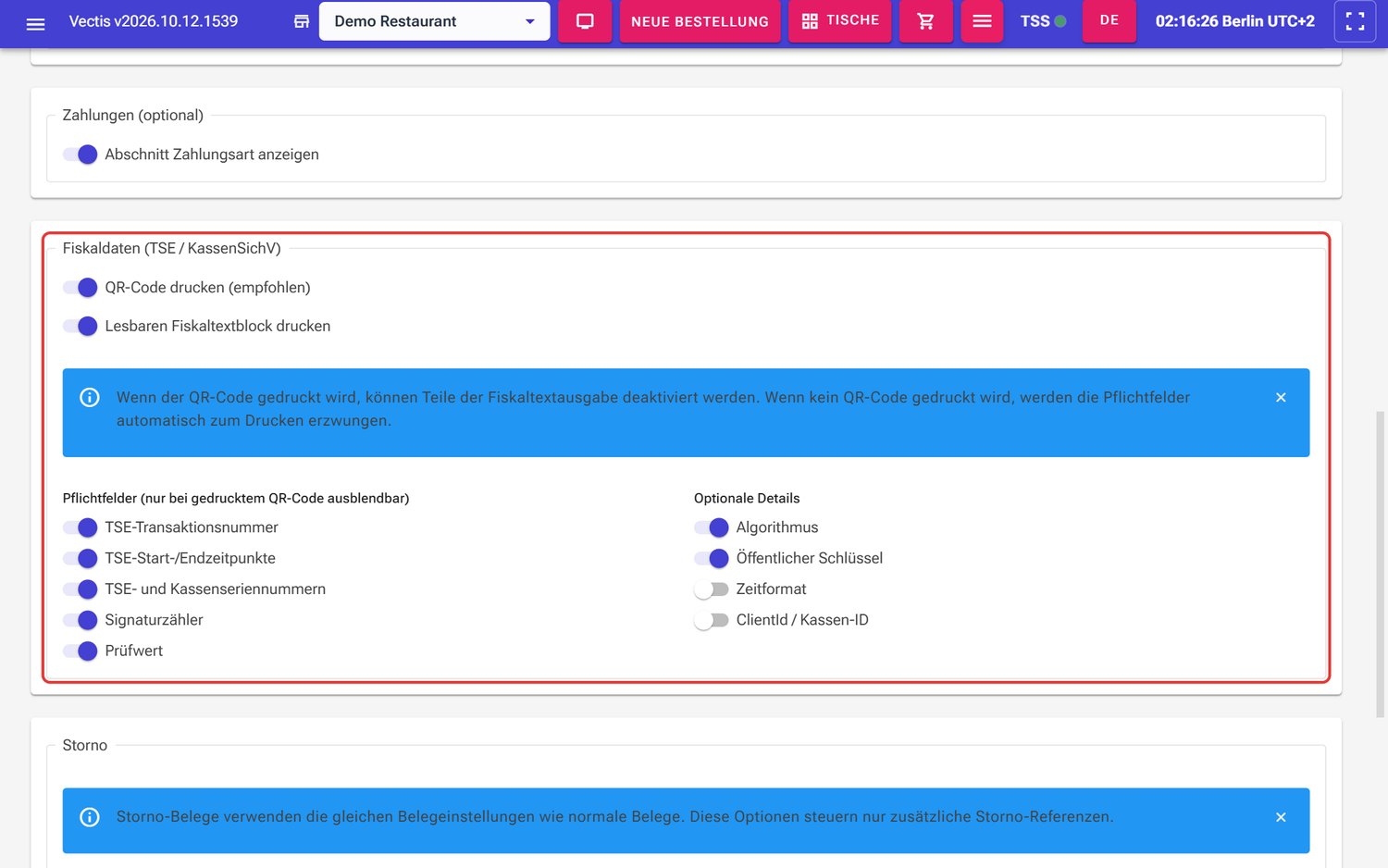This screenshot has height=868, width=1388.
Task: Enable ClientId / Kassen-ID option
Action: [712, 620]
